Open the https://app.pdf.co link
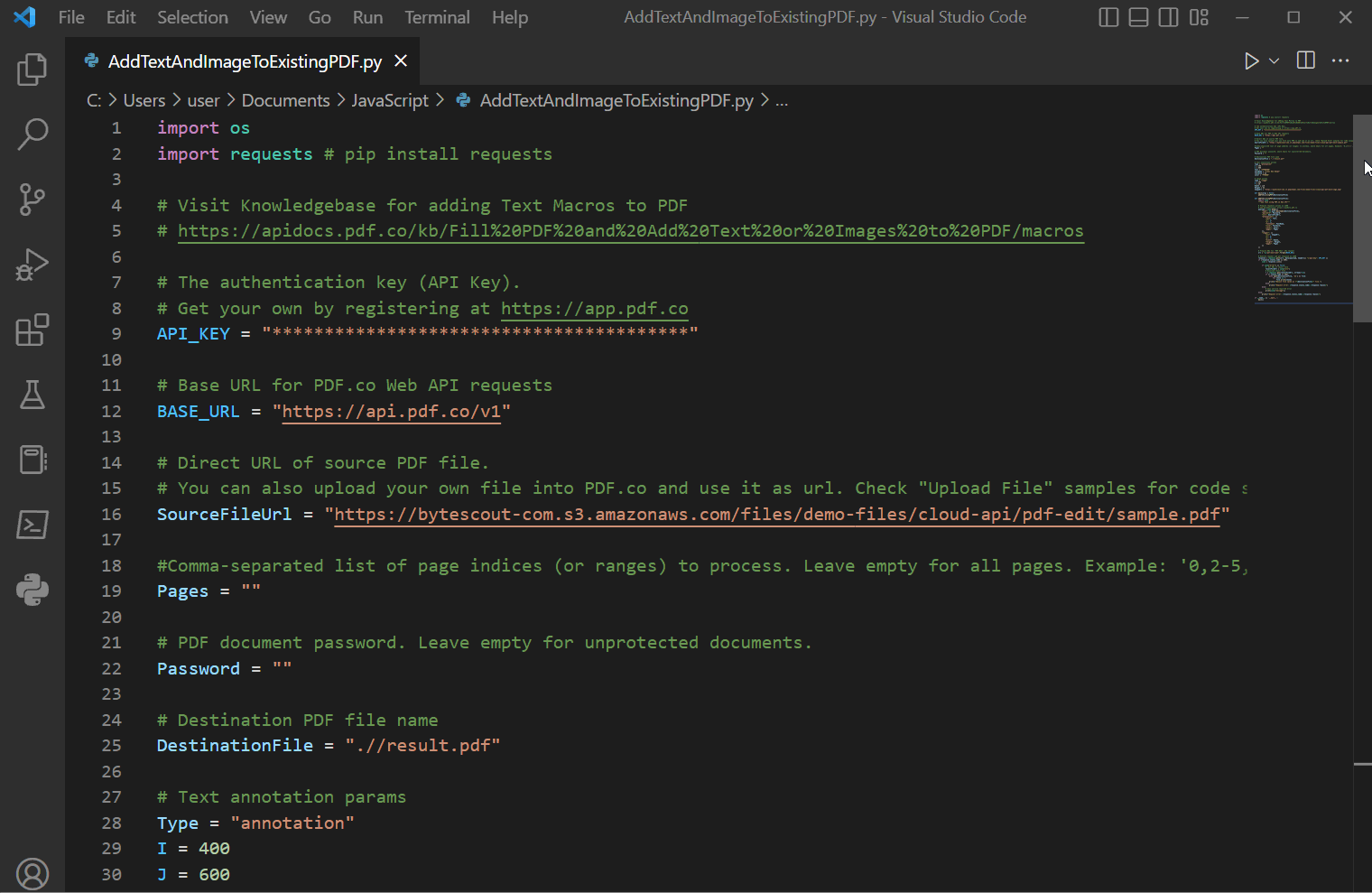The image size is (1372, 893). (x=595, y=309)
